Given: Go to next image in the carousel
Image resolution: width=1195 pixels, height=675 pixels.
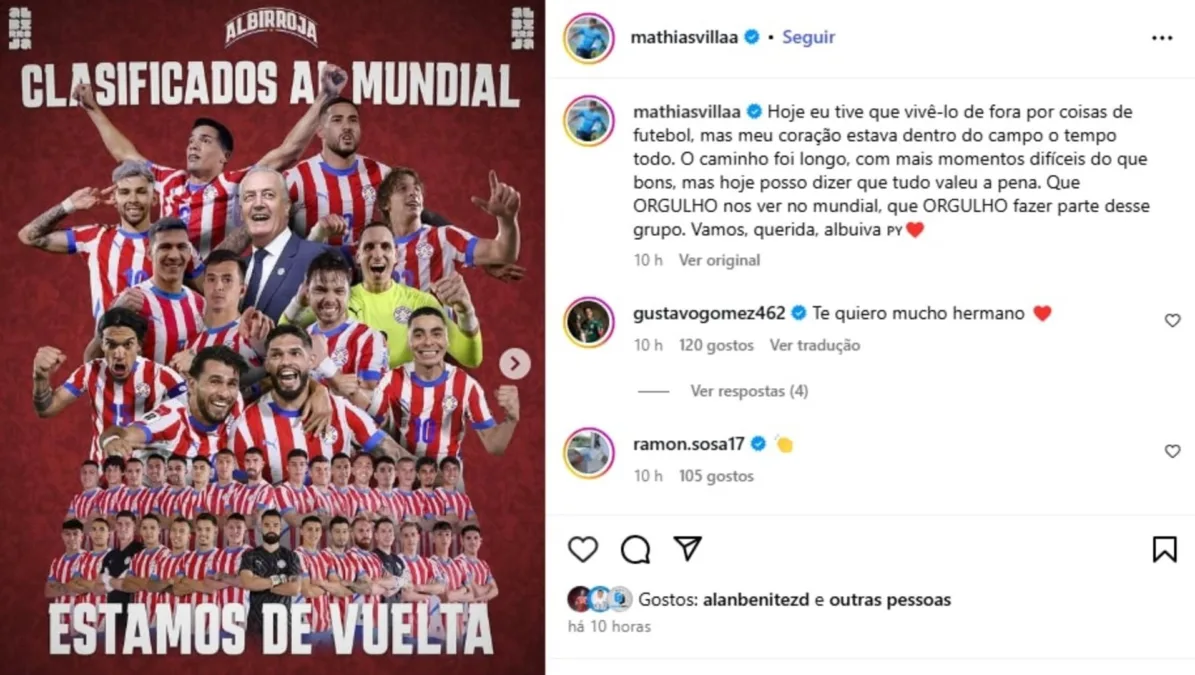Looking at the screenshot, I should (515, 363).
